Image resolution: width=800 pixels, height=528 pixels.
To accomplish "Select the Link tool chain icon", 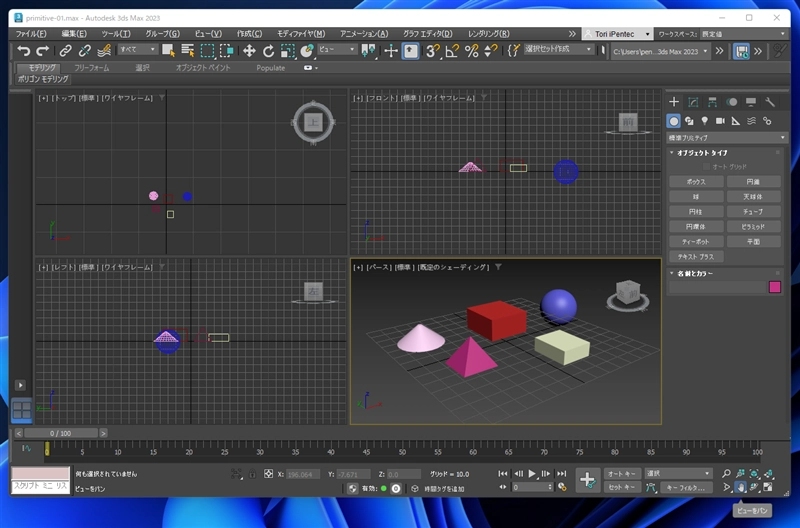I will coord(65,51).
